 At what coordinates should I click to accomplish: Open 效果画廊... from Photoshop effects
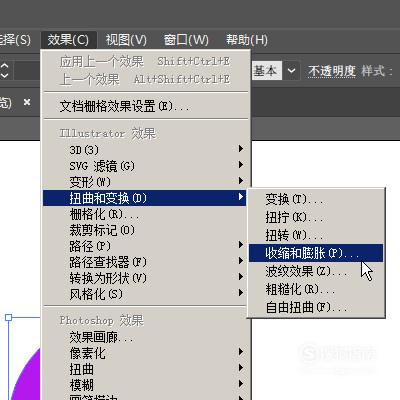pos(146,337)
